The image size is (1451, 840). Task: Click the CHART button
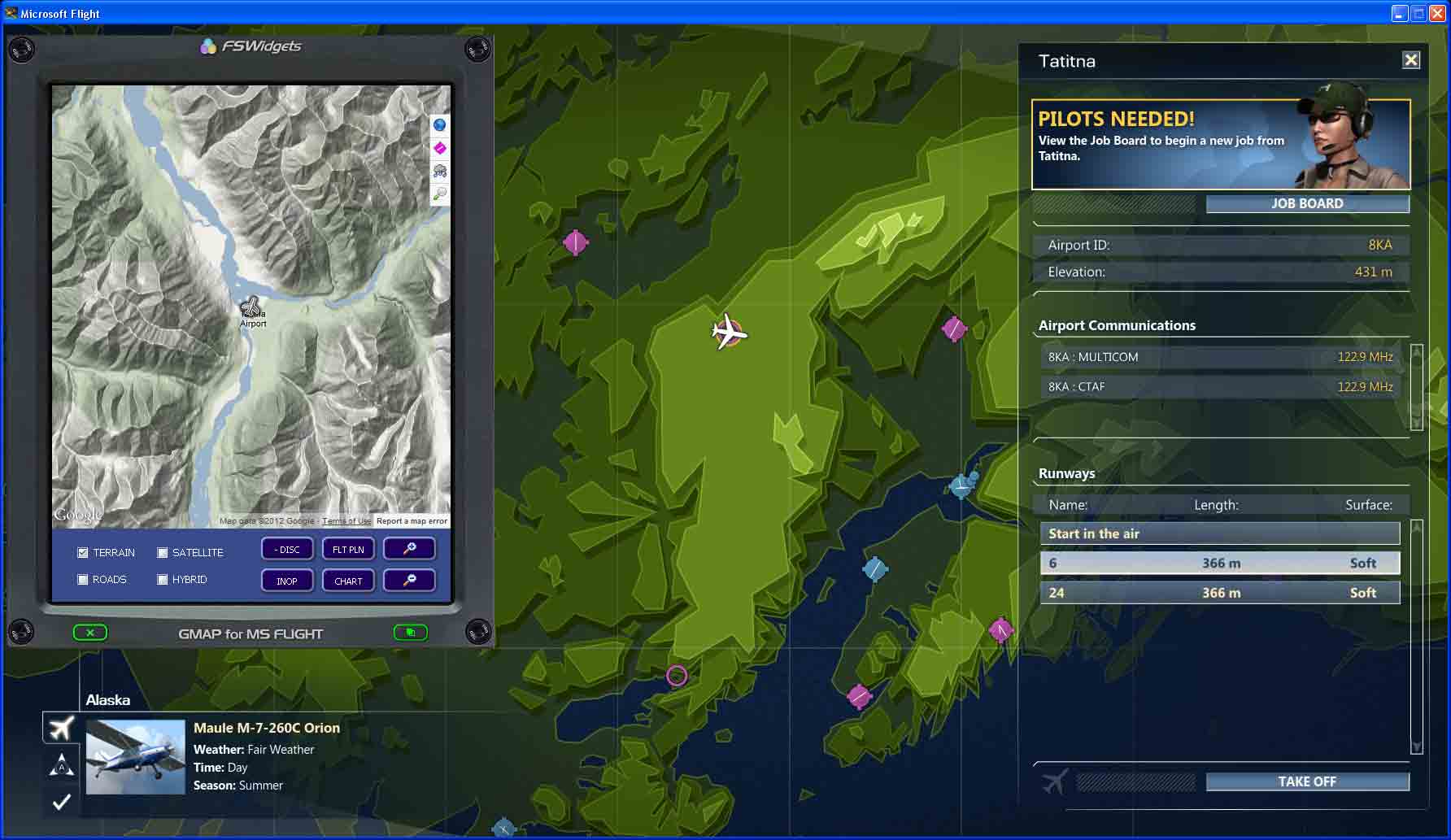[348, 581]
